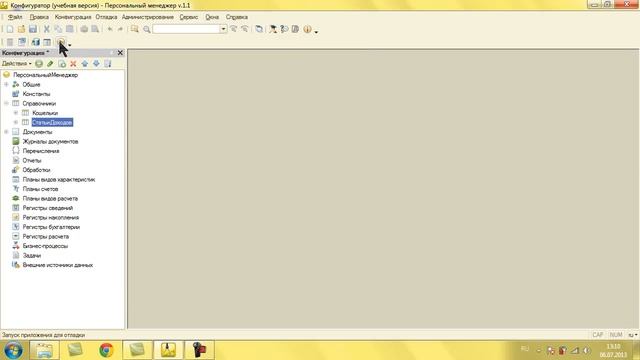Close the Configuration panel with its X
640x360 pixels.
(x=120, y=53)
